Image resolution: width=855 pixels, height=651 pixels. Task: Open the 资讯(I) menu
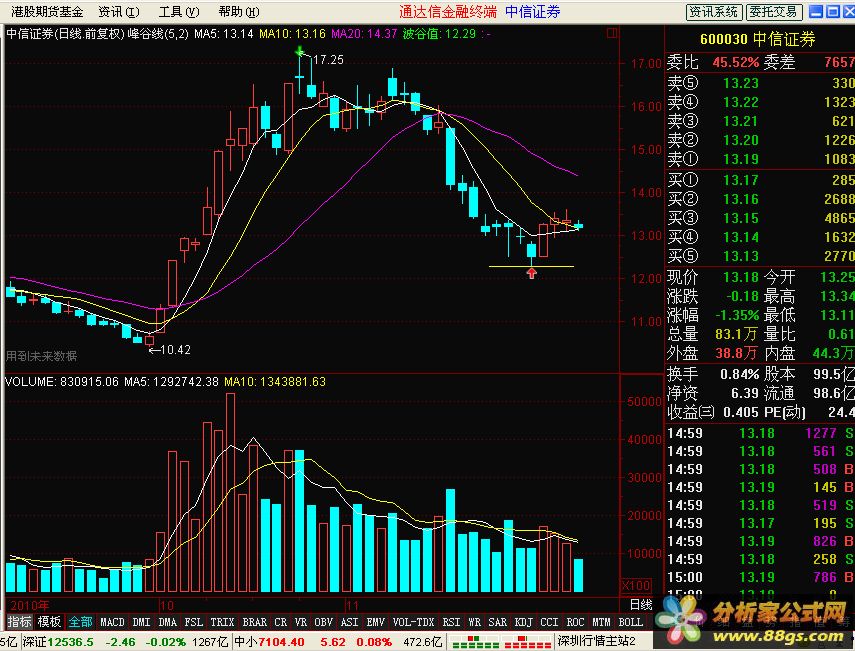118,11
